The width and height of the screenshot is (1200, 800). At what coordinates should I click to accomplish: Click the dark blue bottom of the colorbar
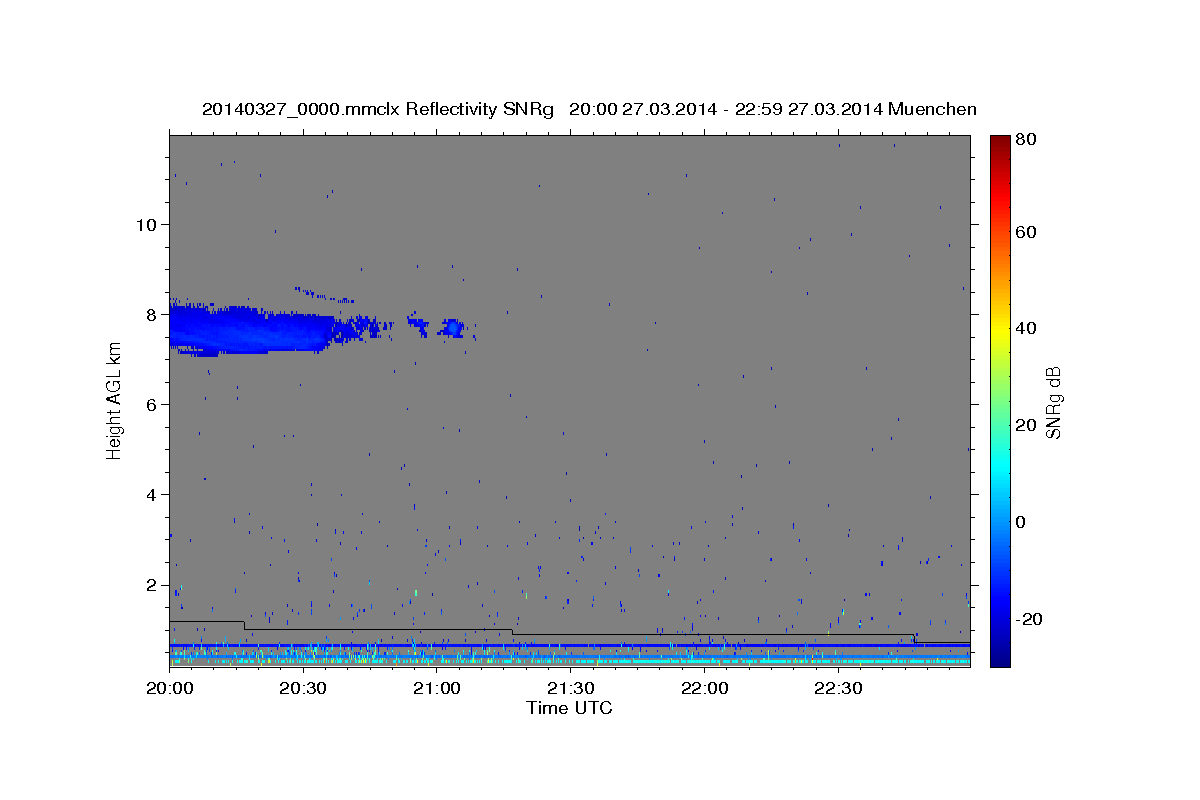click(1000, 655)
